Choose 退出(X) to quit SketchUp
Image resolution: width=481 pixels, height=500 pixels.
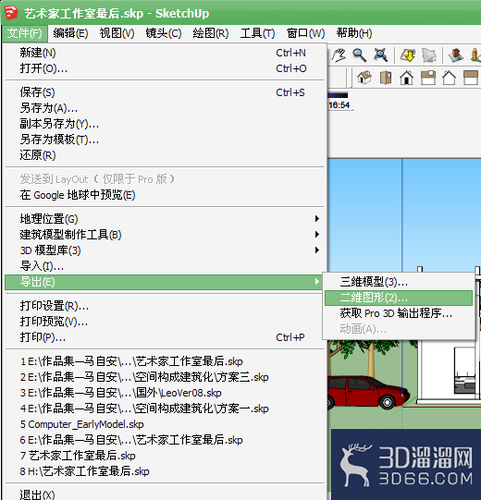pos(165,494)
